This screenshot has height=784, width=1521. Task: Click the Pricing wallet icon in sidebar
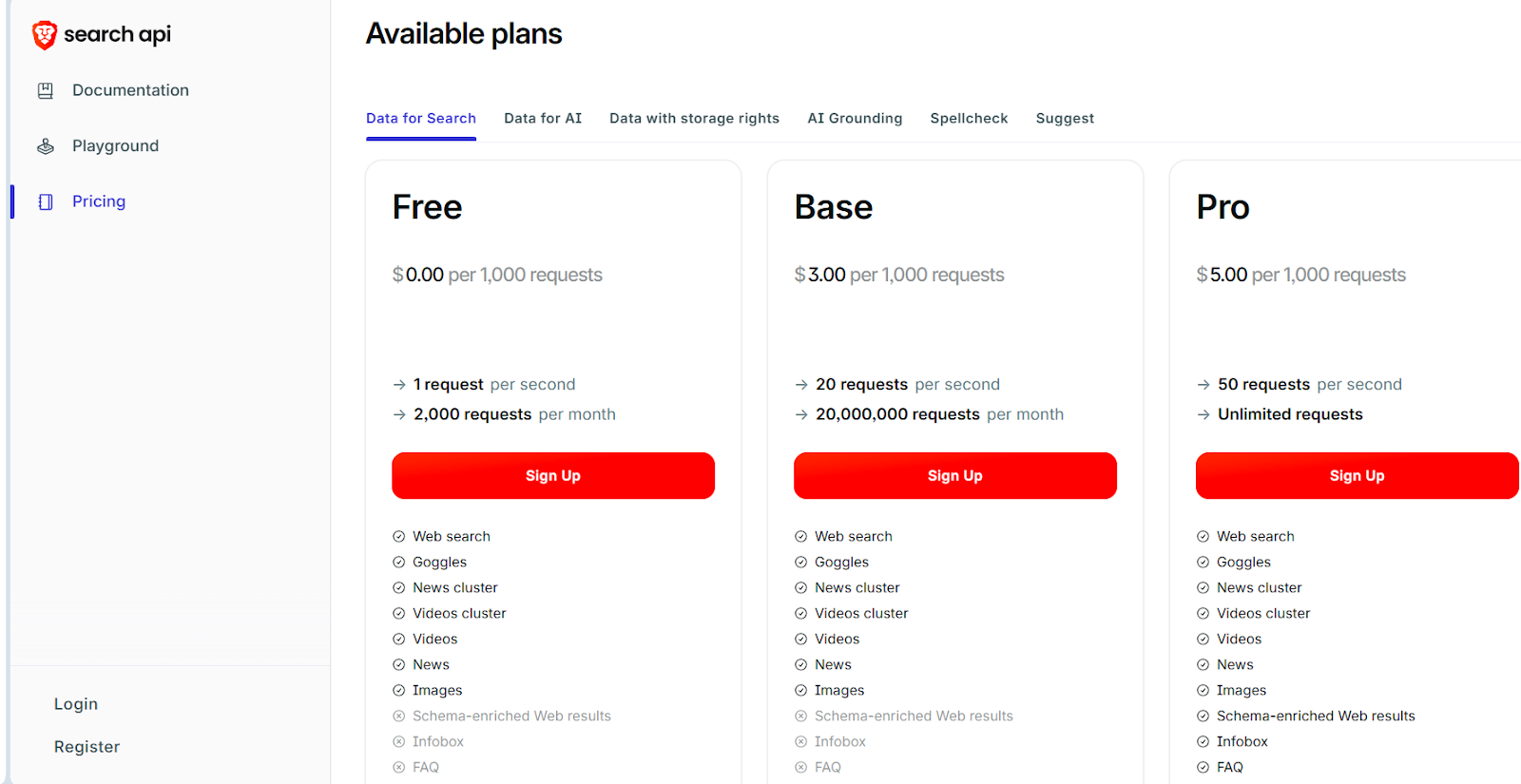pyautogui.click(x=44, y=201)
